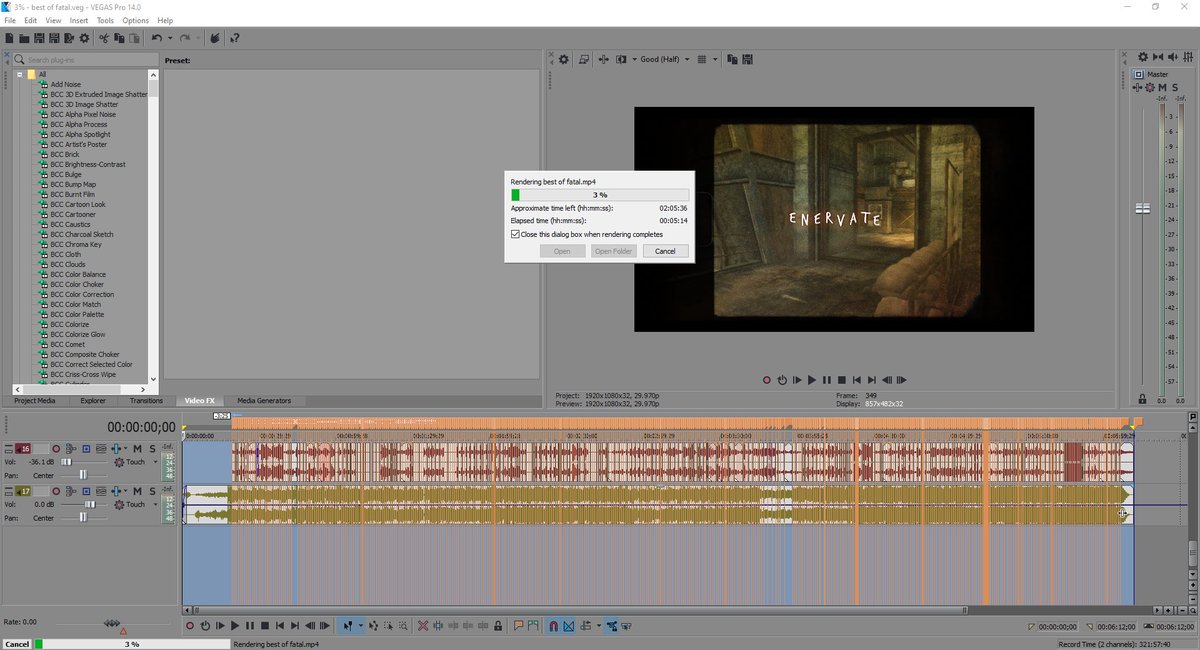
Task: Click Save snapshot to file icon
Action: pos(747,59)
